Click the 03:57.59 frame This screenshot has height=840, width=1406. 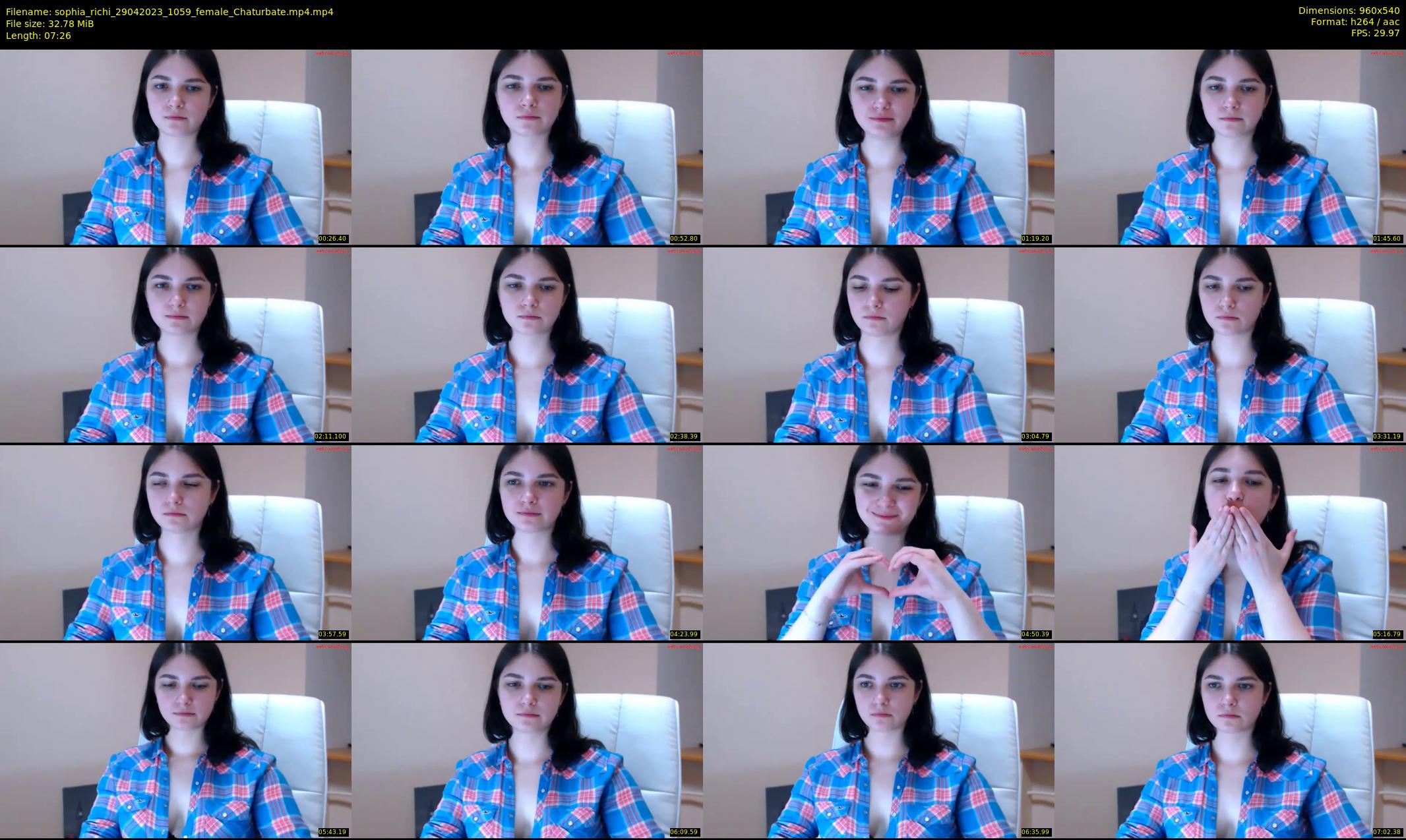coord(175,543)
